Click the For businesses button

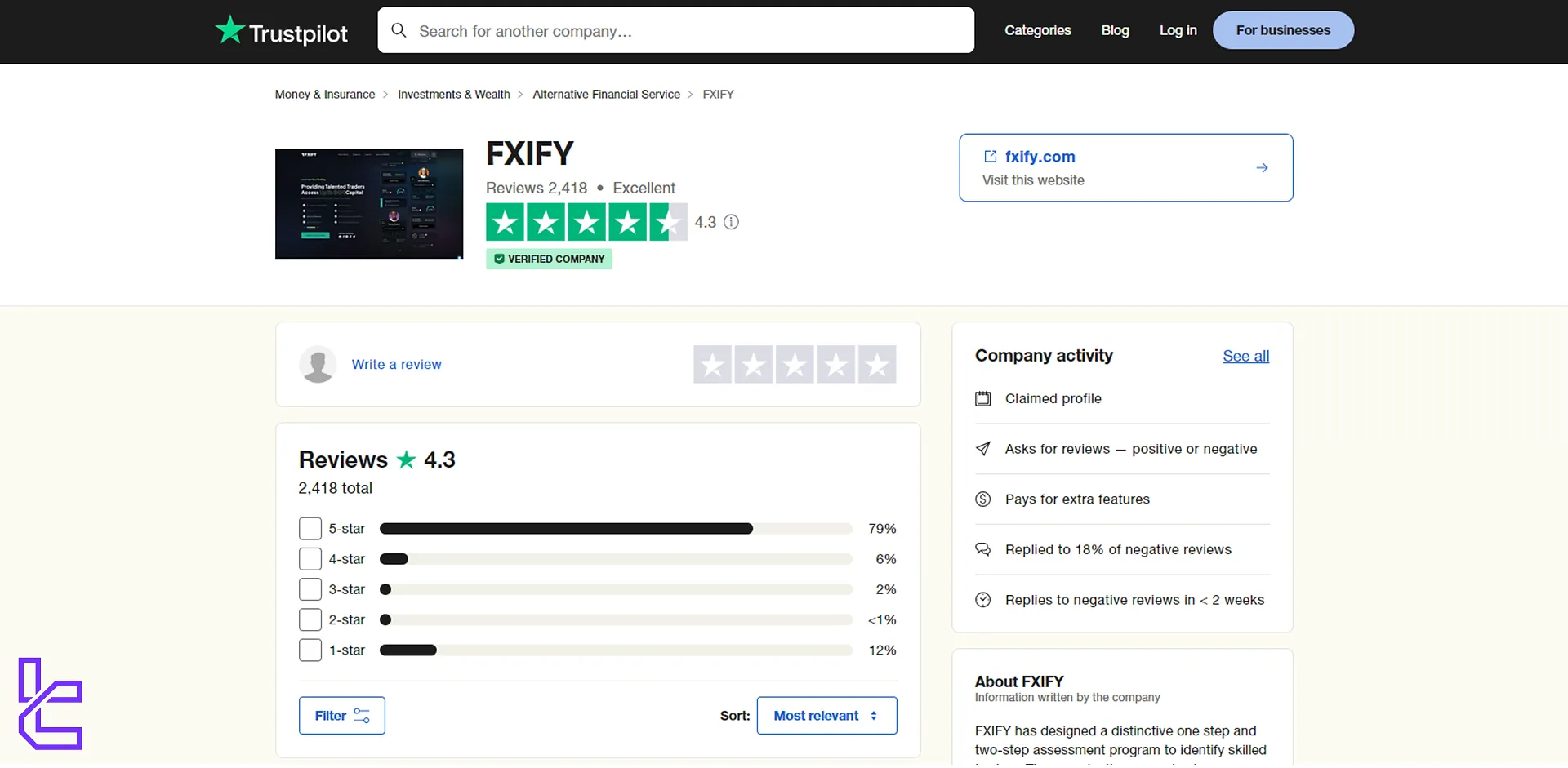click(1283, 29)
